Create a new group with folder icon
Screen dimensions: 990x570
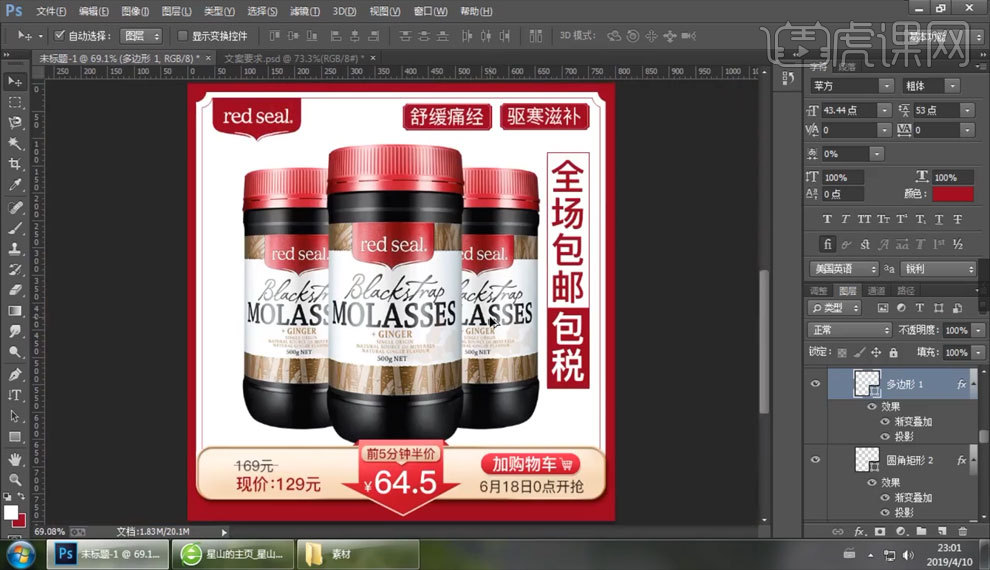click(x=921, y=531)
